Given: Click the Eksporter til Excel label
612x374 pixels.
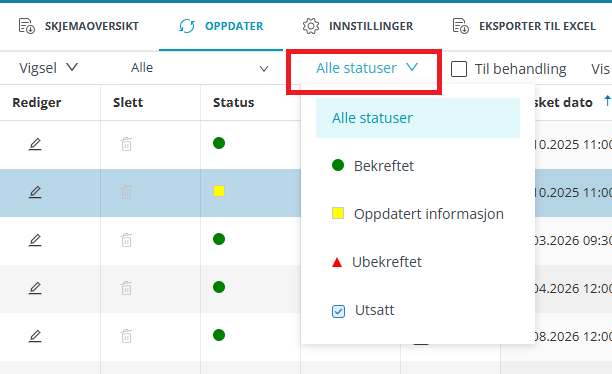Looking at the screenshot, I should click(537, 26).
